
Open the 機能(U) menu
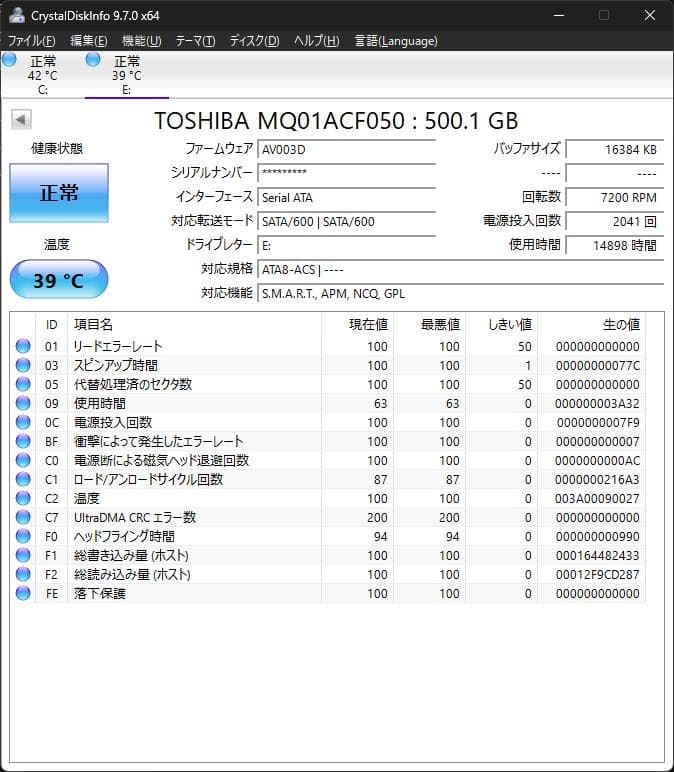[142, 41]
